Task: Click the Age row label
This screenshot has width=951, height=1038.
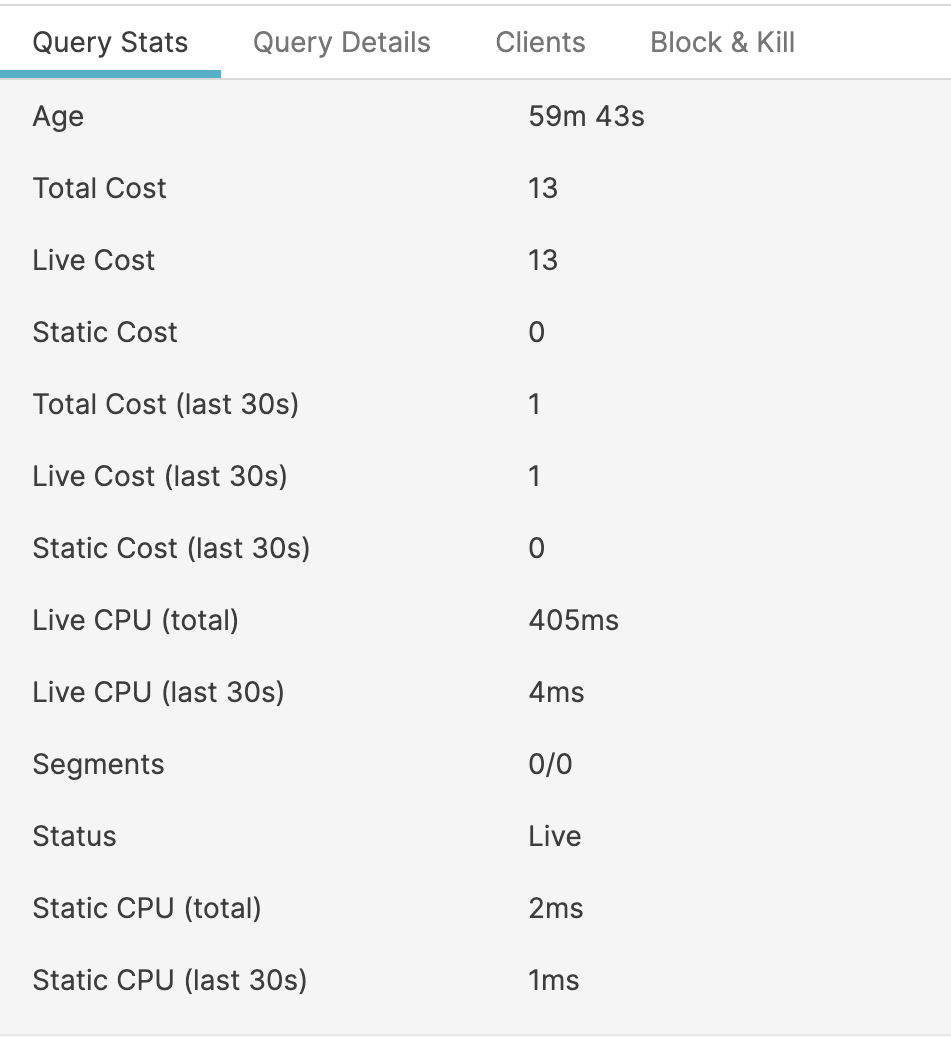Action: pos(55,116)
